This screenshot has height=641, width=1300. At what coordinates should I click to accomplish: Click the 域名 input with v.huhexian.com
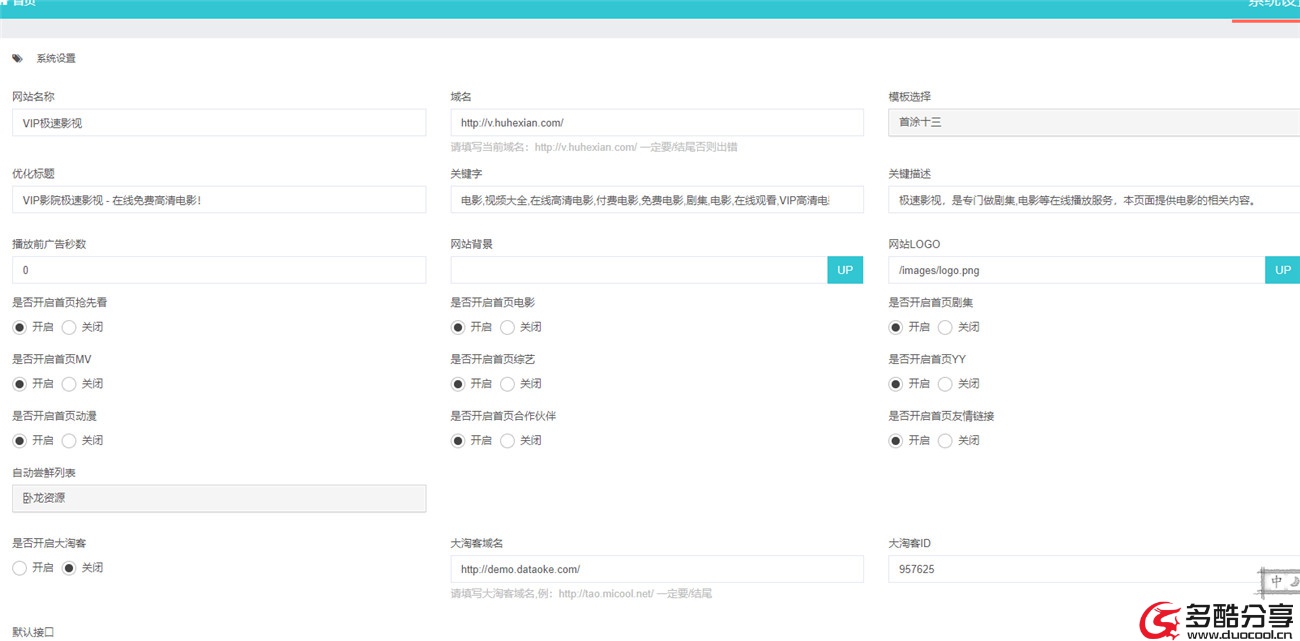657,123
